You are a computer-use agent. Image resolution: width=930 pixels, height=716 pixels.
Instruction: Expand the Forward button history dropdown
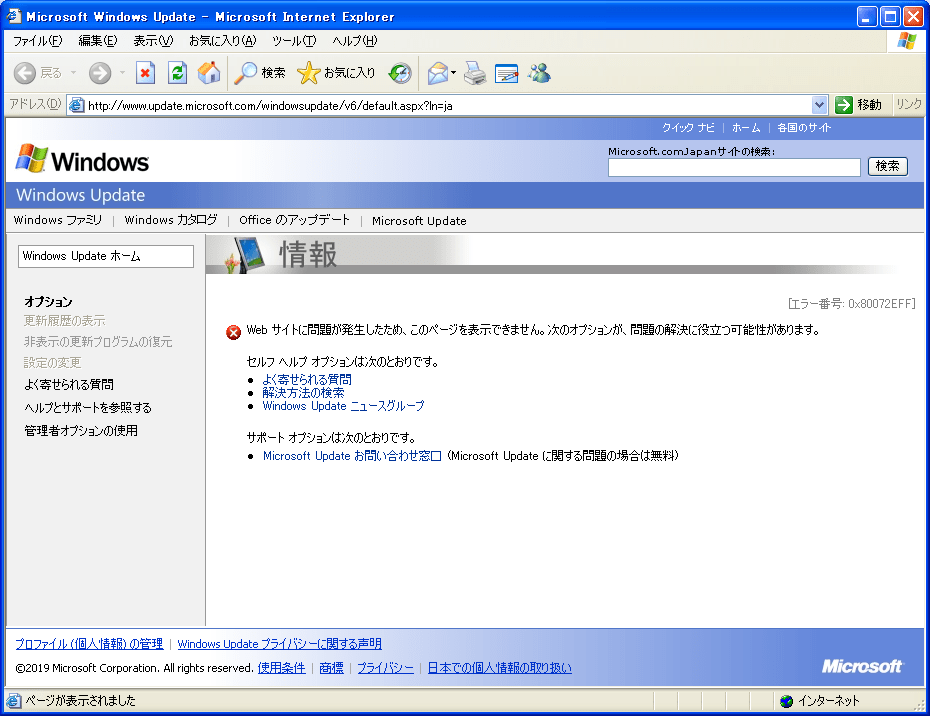coord(122,73)
